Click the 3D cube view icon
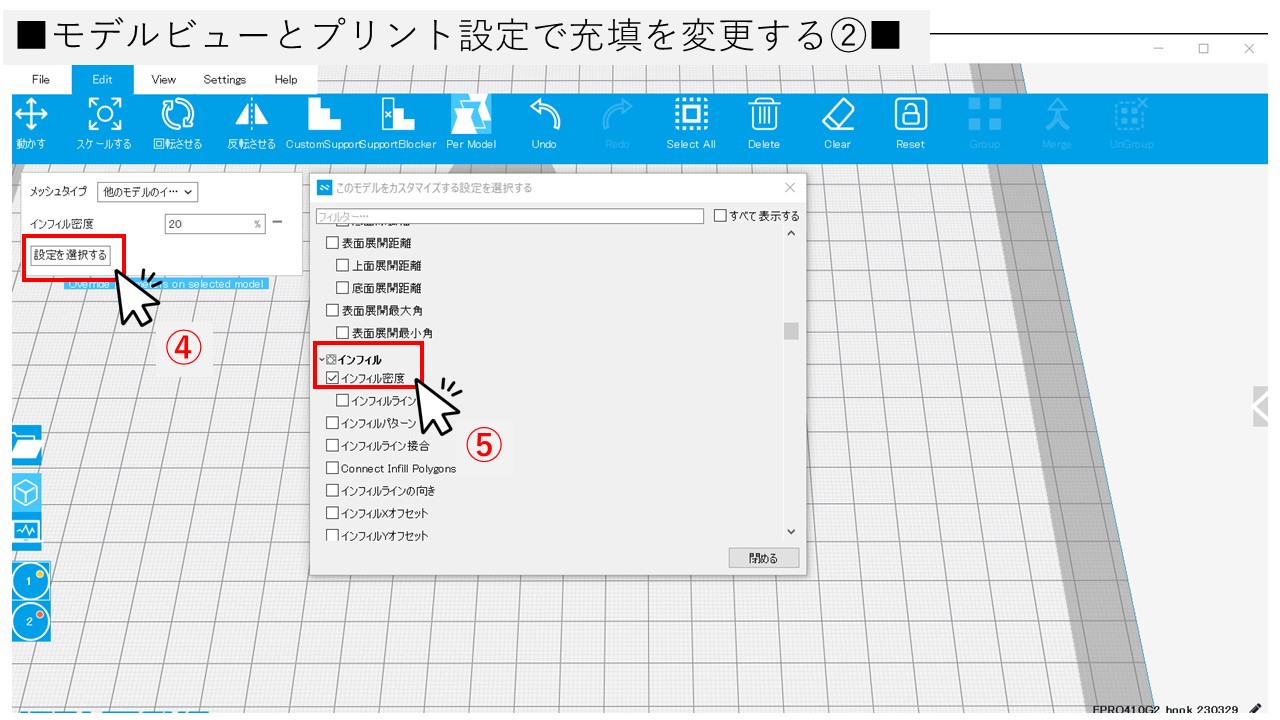 [x=27, y=492]
